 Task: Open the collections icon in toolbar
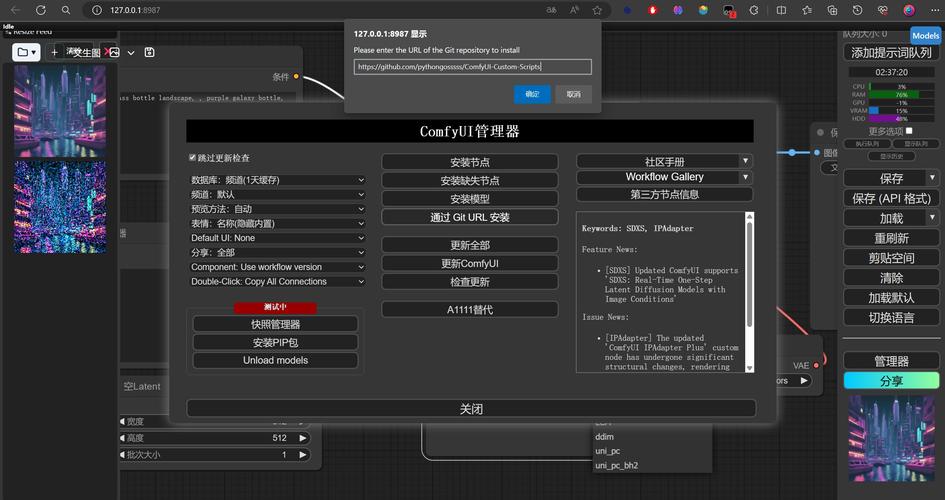(832, 10)
